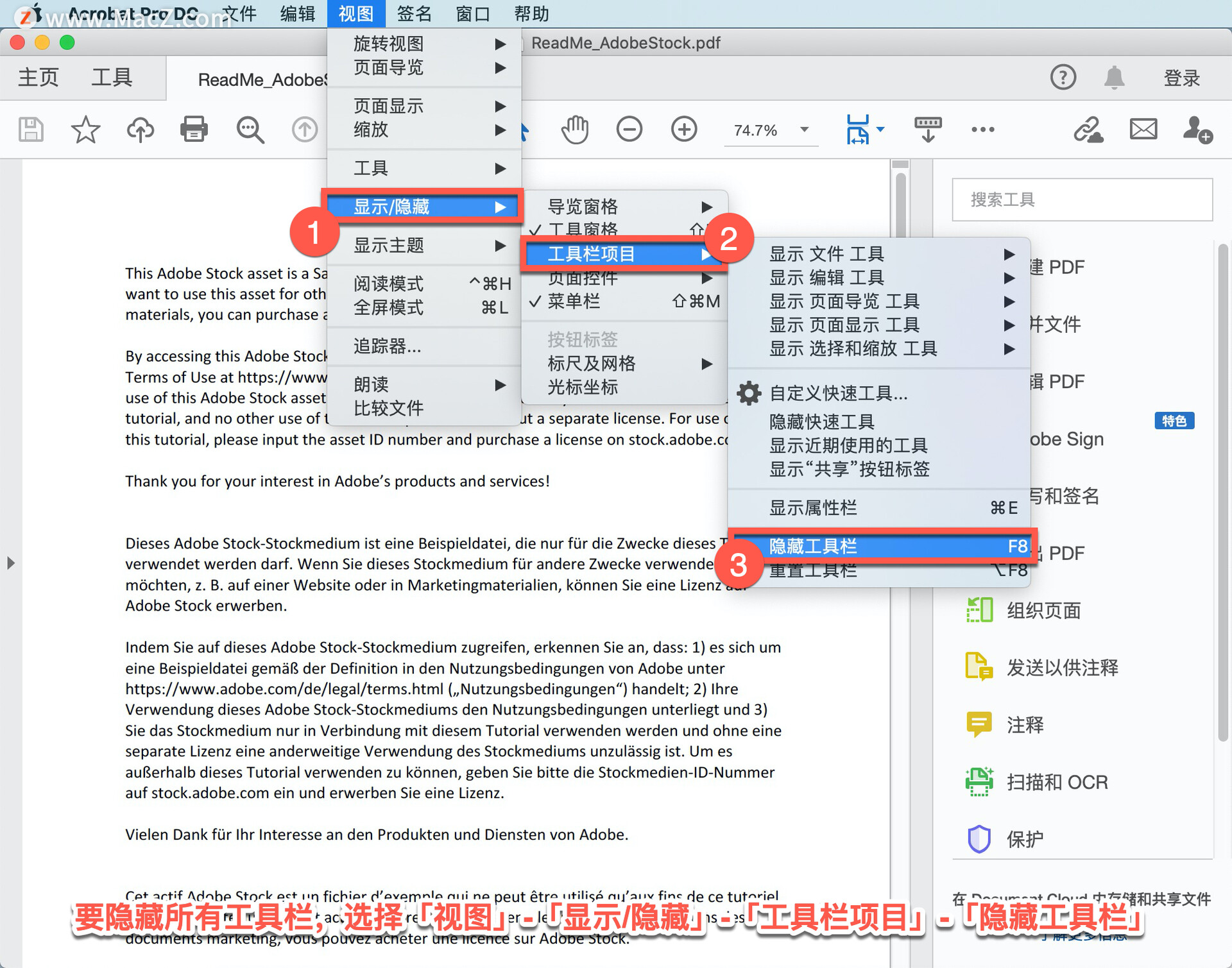The width and height of the screenshot is (1232, 968).
Task: Expand the 导览窗格 submenu
Action: [x=624, y=207]
